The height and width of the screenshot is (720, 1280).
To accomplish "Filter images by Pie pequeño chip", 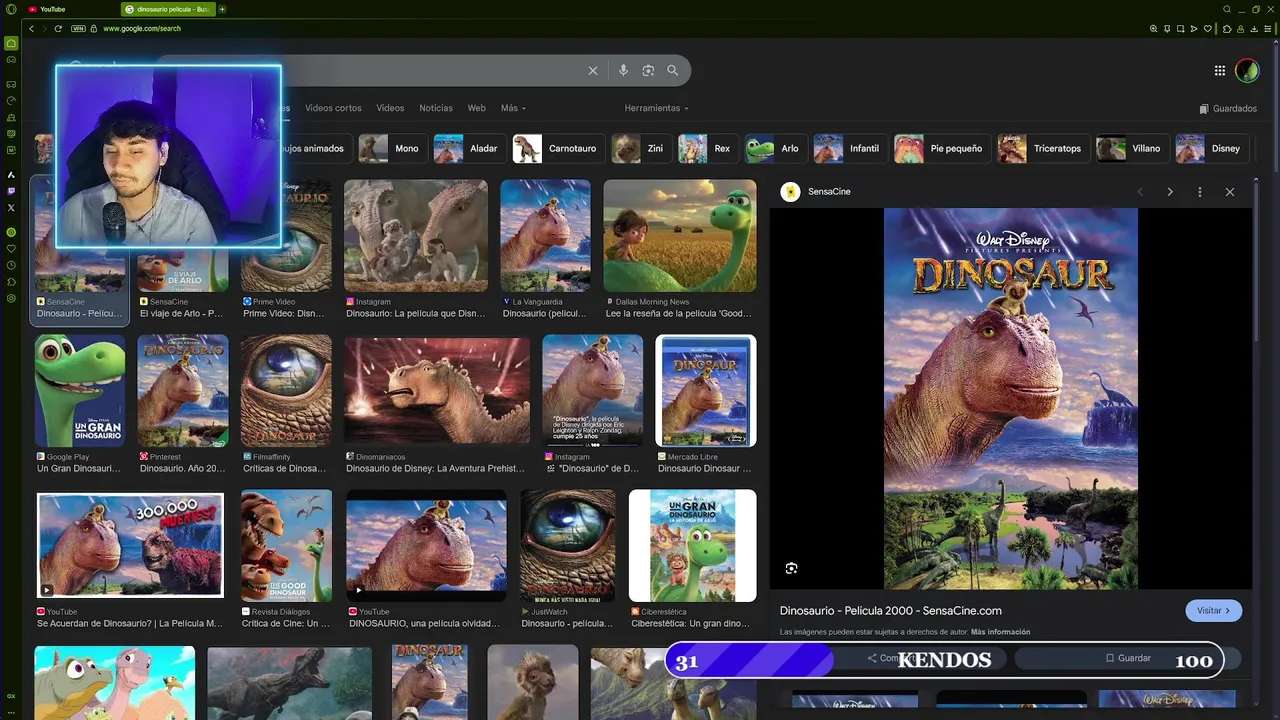I will tap(941, 148).
